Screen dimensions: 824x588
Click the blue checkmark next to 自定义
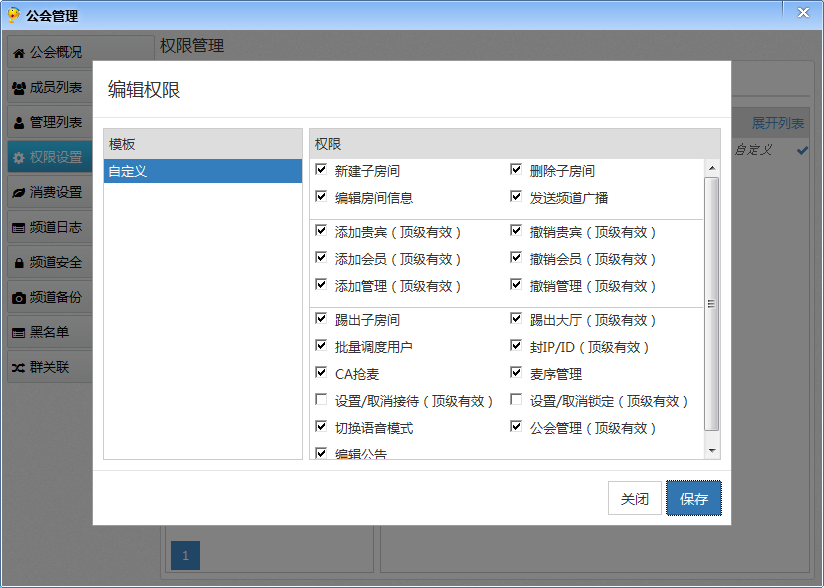pos(802,151)
